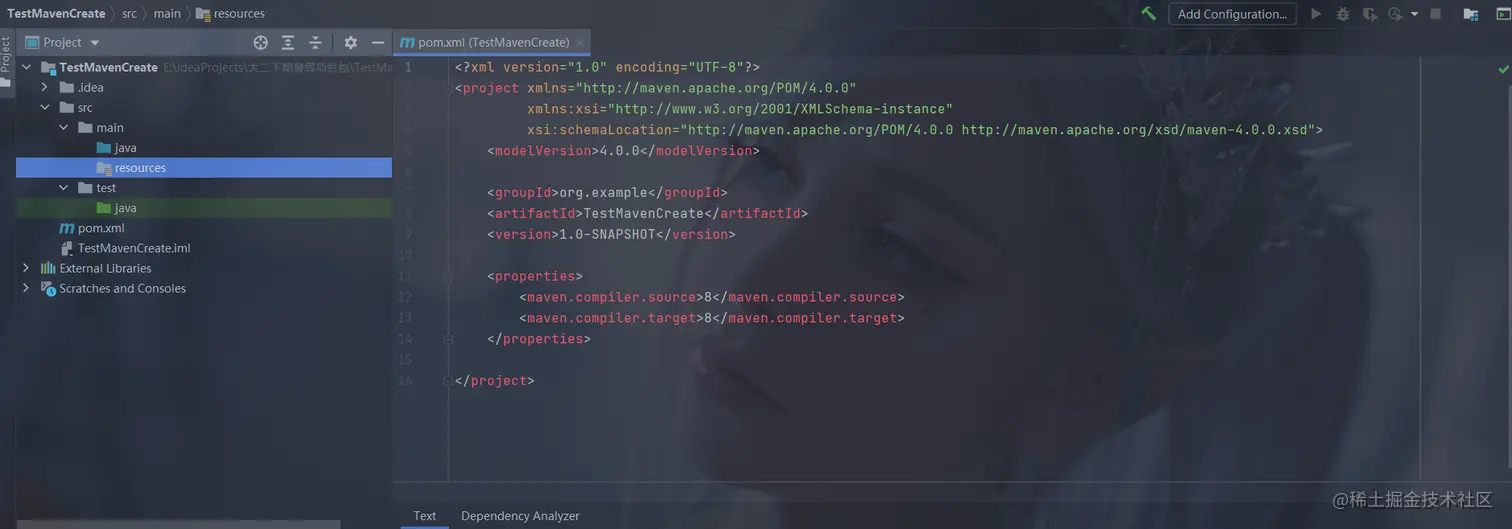The width and height of the screenshot is (1512, 529).
Task: Select the .idea folder row
Action: [x=204, y=87]
